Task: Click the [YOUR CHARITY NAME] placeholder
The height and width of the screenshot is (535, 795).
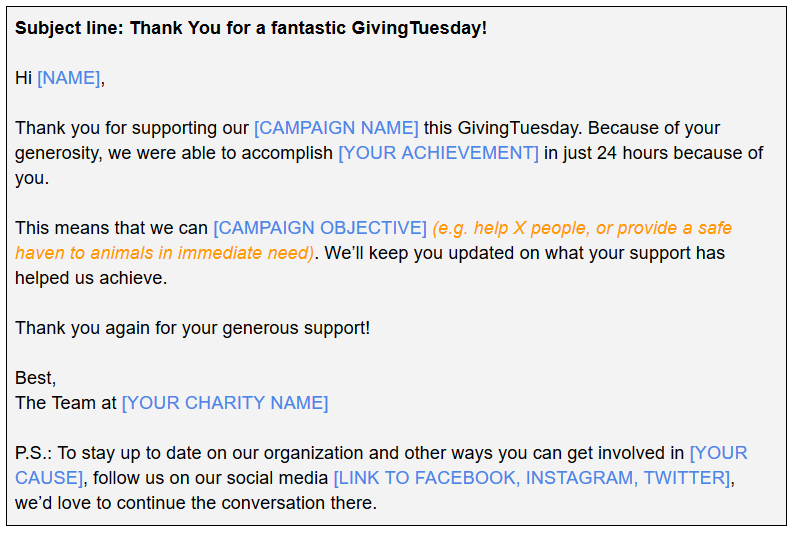Action: click(x=225, y=403)
